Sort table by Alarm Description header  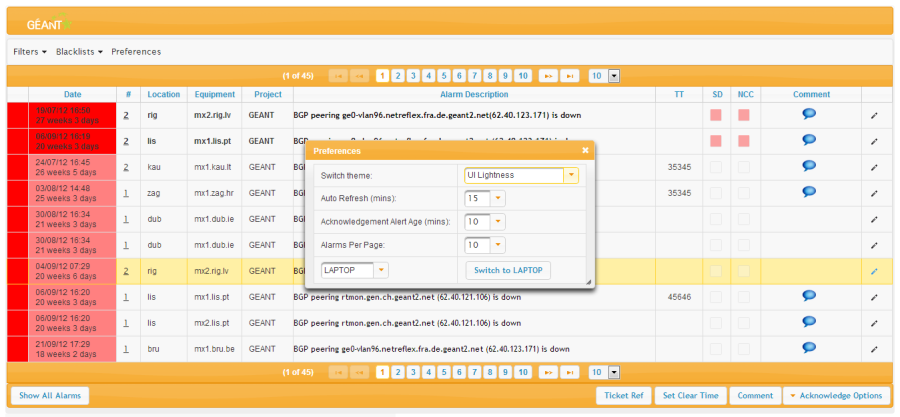pyautogui.click(x=475, y=95)
